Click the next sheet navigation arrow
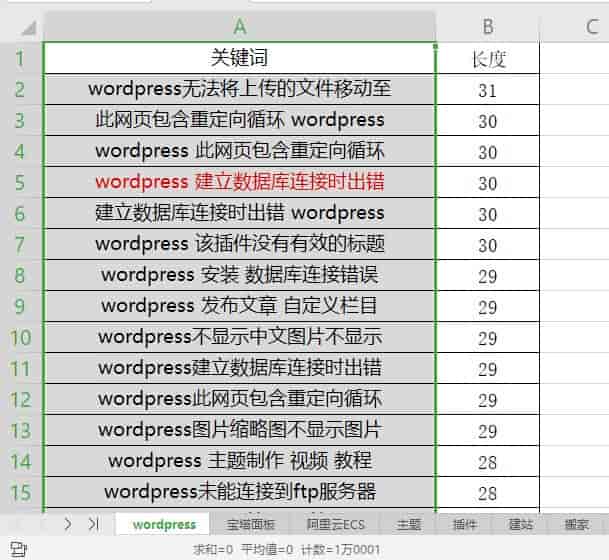The width and height of the screenshot is (609, 560). point(67,523)
